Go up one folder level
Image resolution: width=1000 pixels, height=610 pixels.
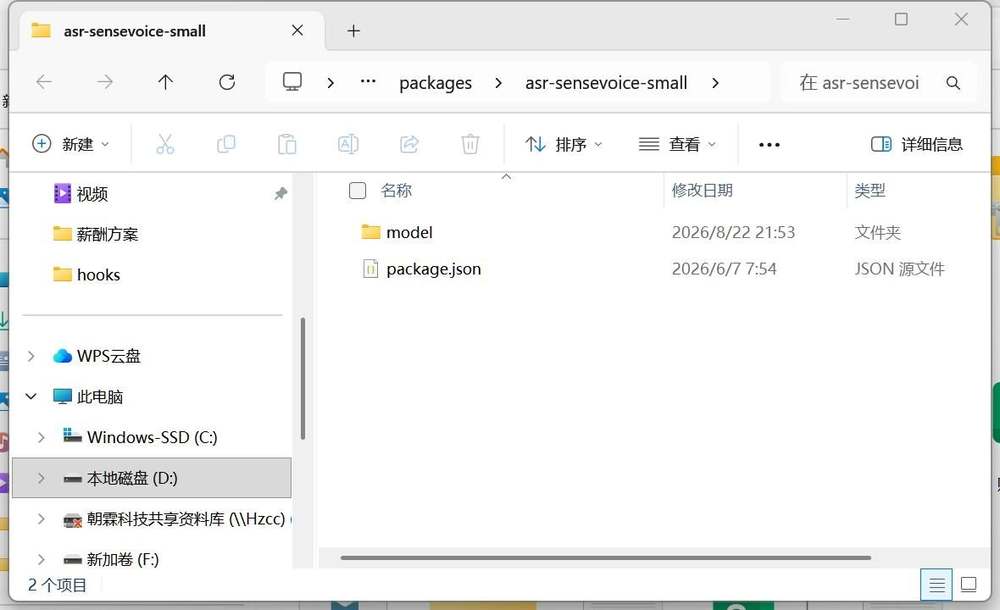[165, 82]
